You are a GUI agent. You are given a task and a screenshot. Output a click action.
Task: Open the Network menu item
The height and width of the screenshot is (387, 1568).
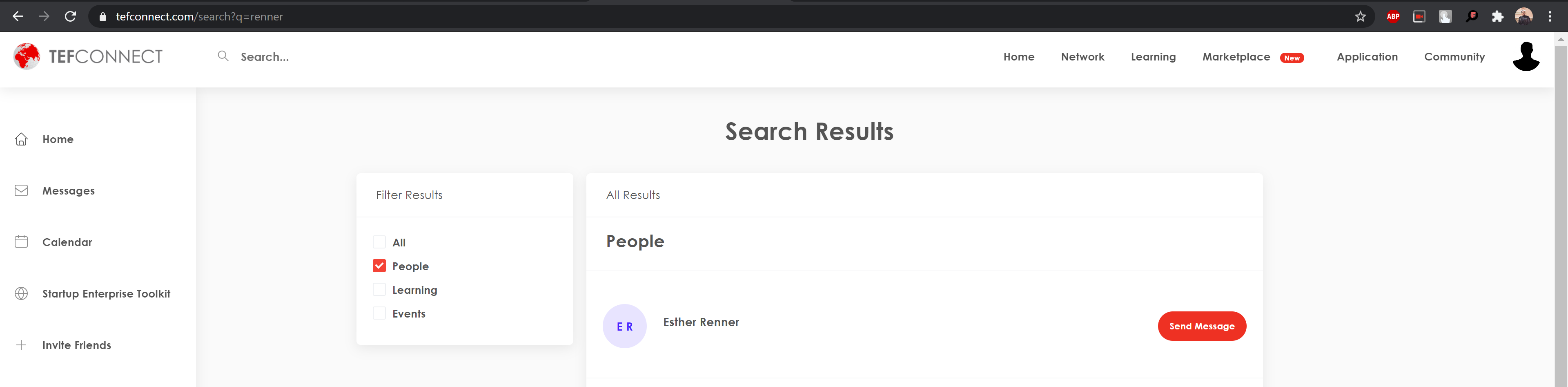point(1082,57)
